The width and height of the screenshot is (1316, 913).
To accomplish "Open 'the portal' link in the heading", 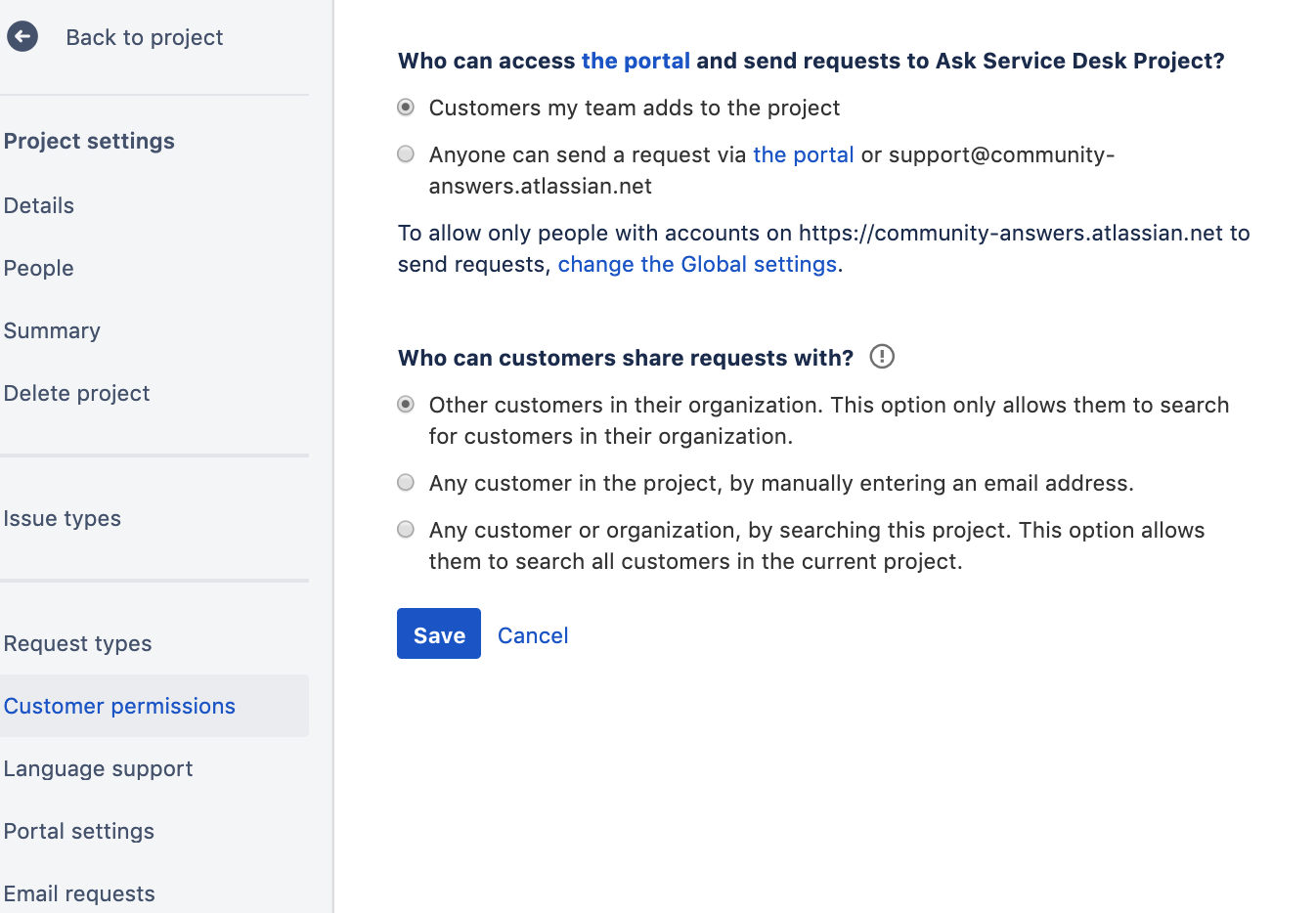I will tap(636, 60).
